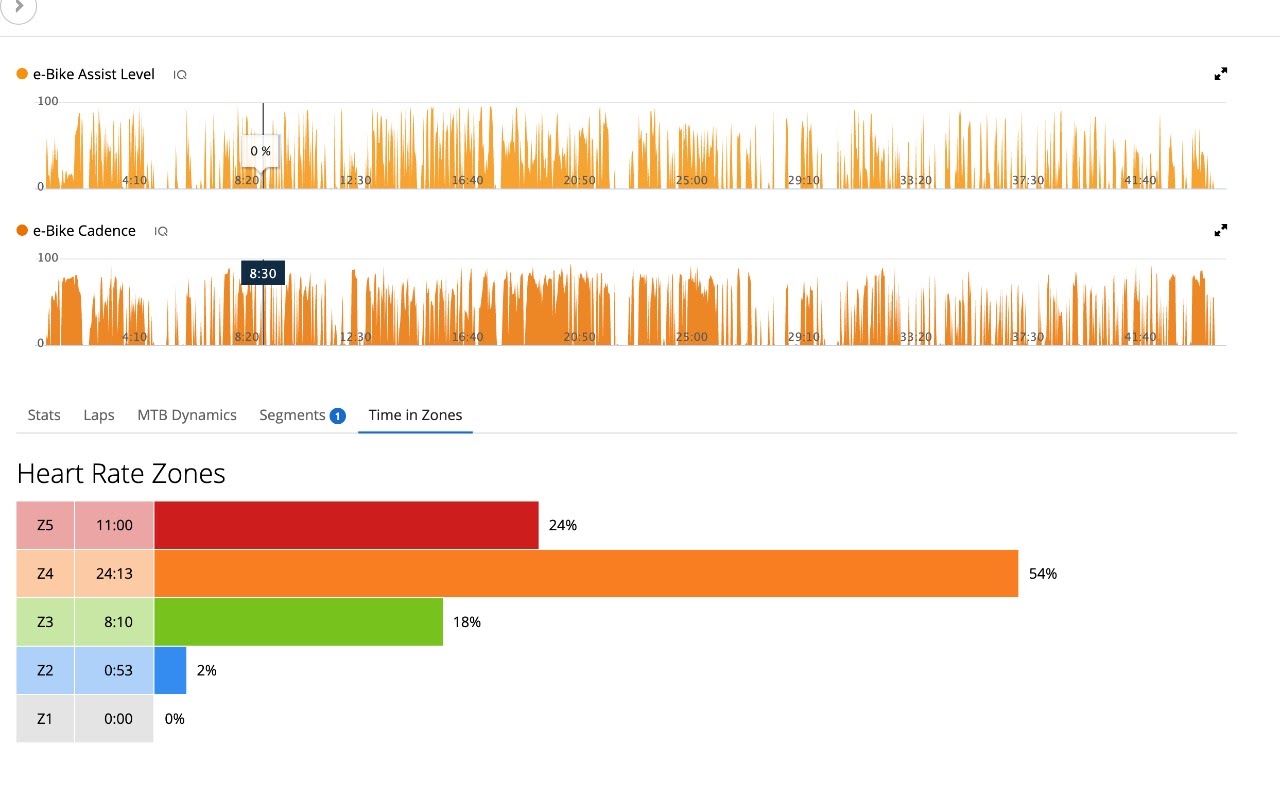Viewport: 1280px width, 797px height.
Task: Click the e-Bike Cadence legend dot
Action: point(22,230)
